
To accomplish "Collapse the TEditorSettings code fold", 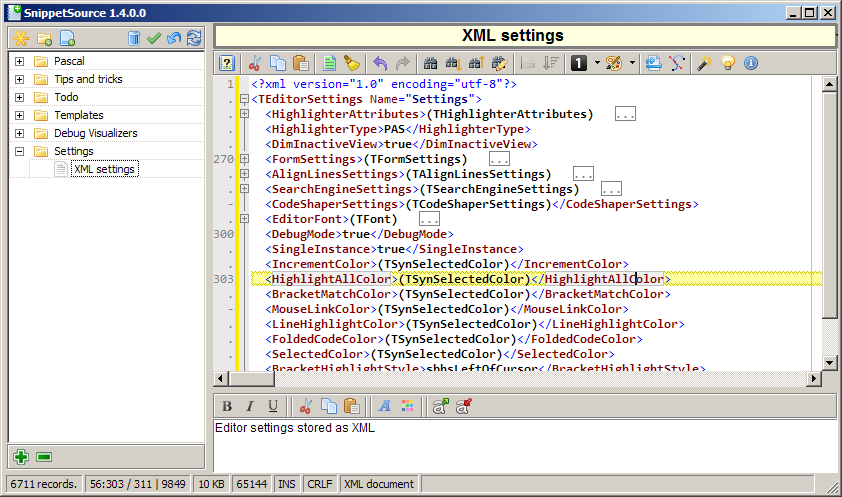I will point(244,99).
